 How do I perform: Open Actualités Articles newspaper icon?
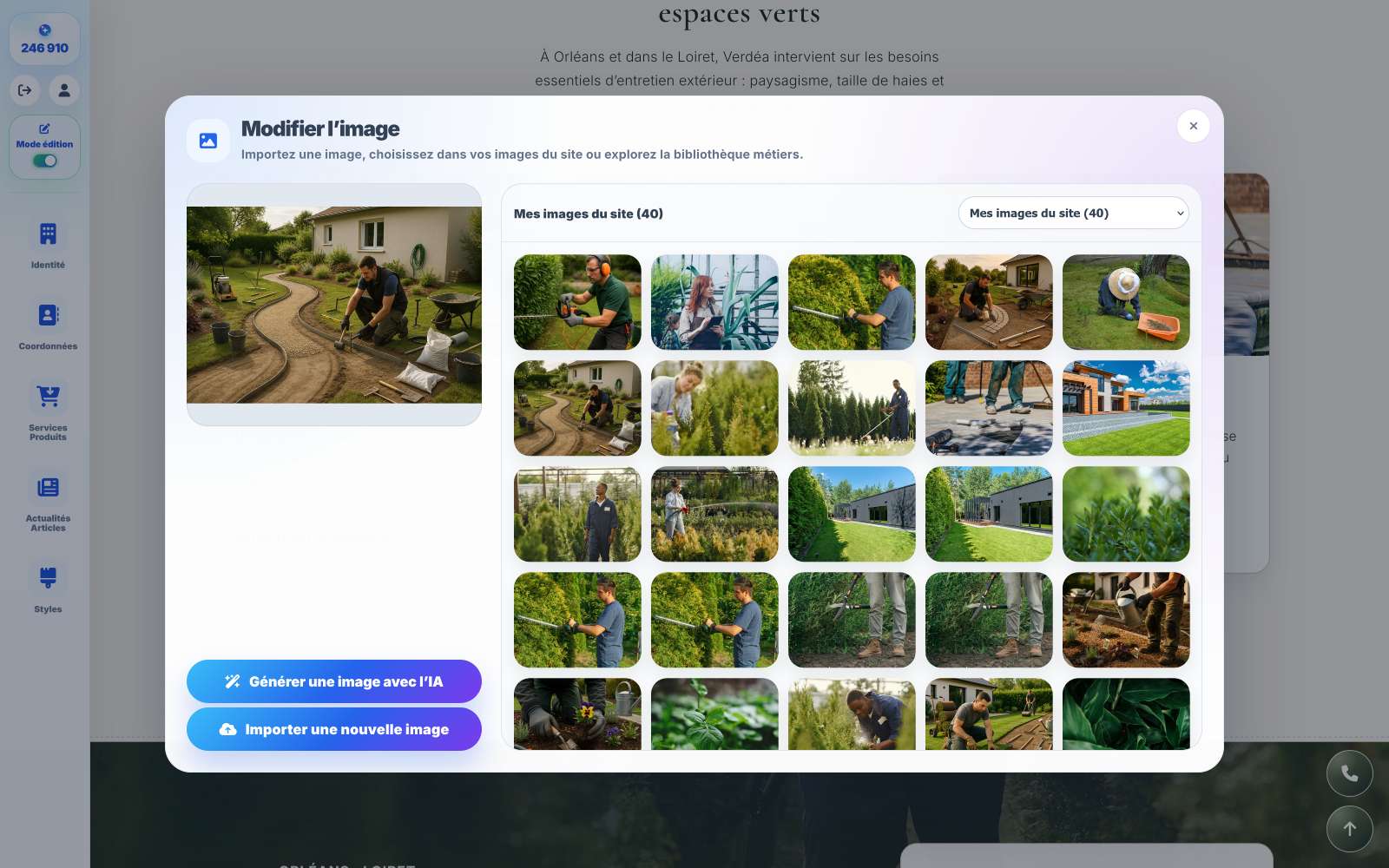(x=48, y=487)
